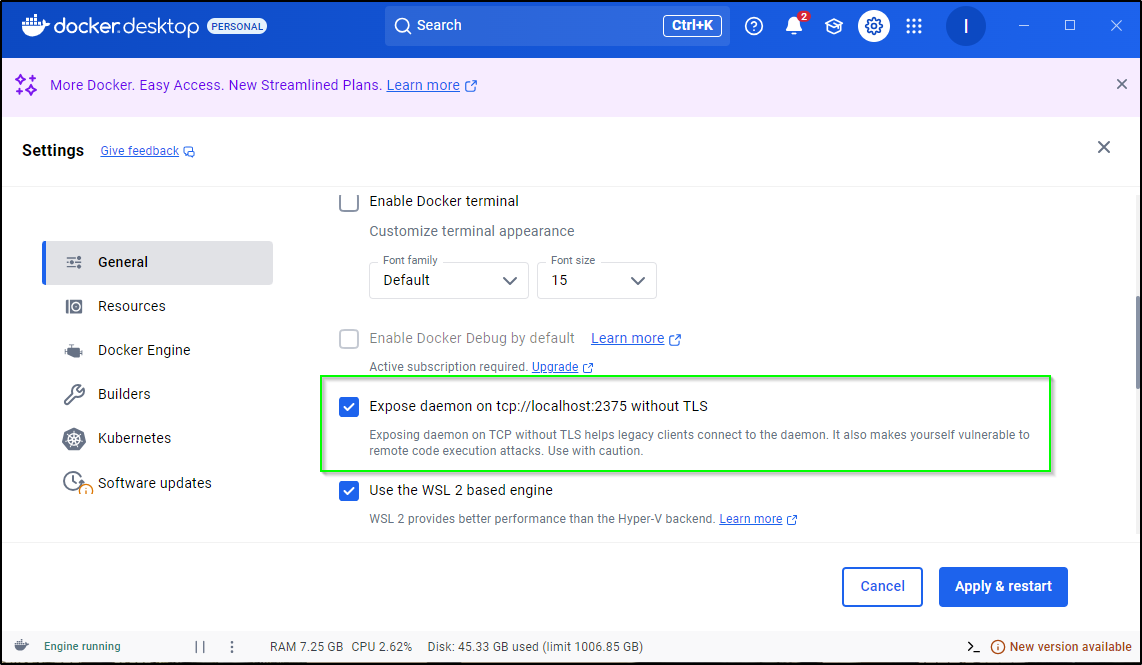Open the notifications bell icon

coord(794,26)
